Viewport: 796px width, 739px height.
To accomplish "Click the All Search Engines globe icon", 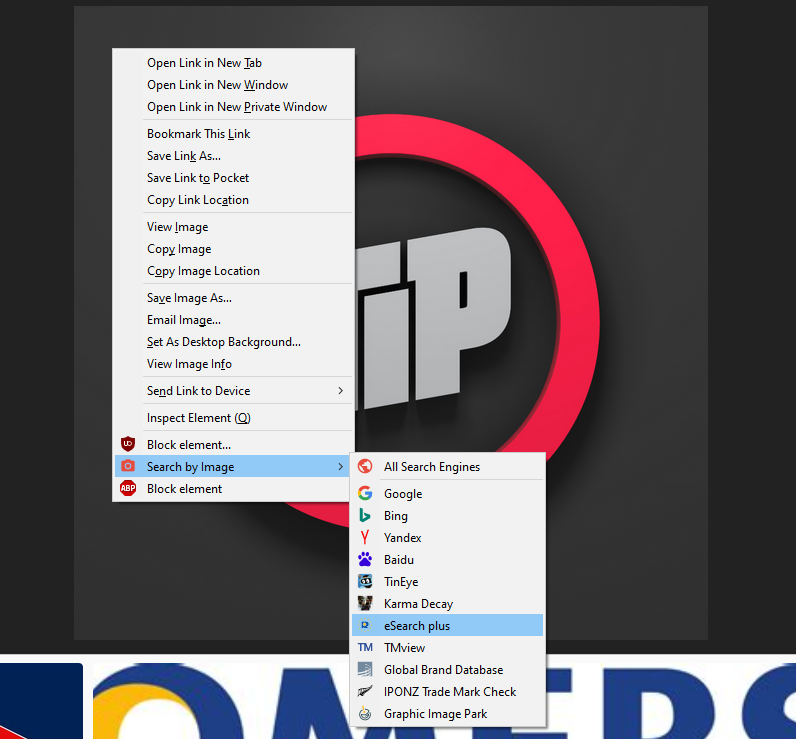I will pyautogui.click(x=365, y=466).
